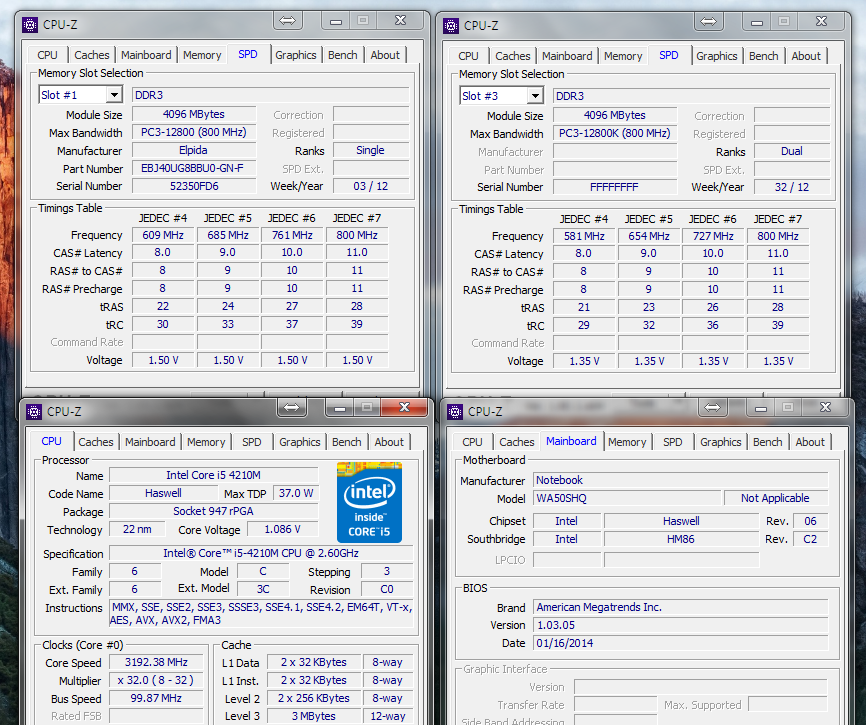Screen dimensions: 866x725
Task: Click the double-arrow button in the Mainboard window title bar
Action: point(712,408)
